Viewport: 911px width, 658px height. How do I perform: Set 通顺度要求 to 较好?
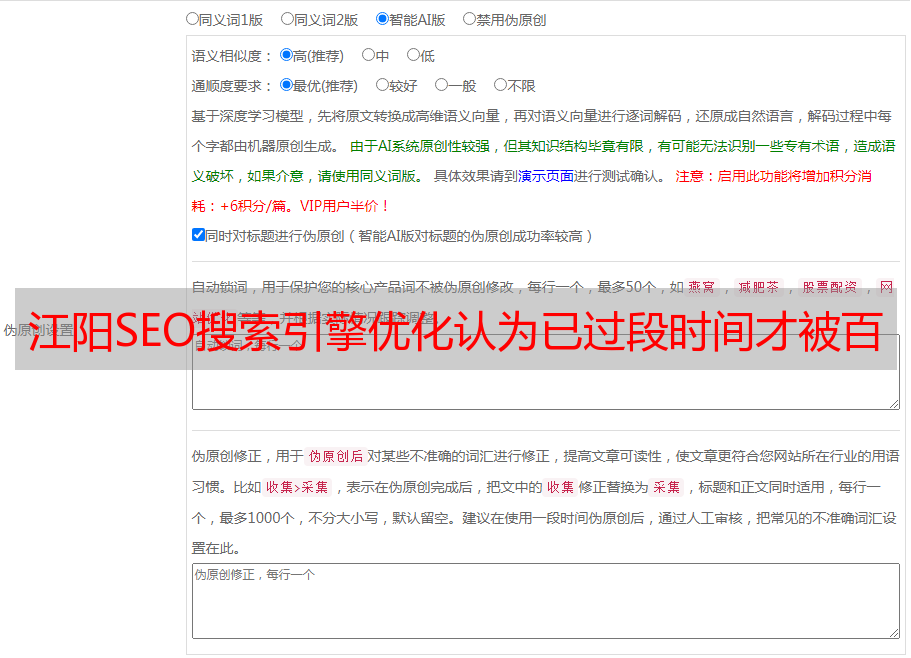tap(382, 85)
